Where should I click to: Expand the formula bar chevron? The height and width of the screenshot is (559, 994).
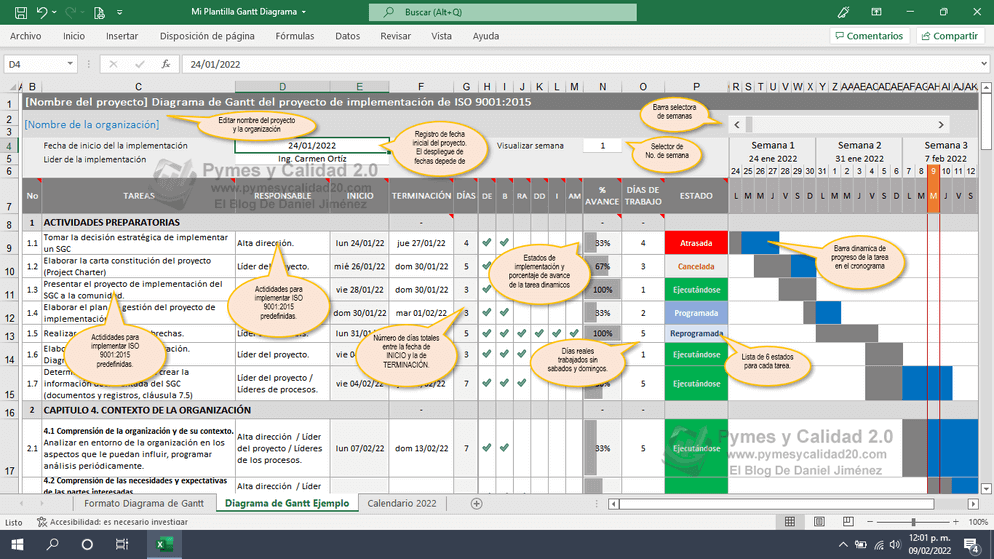point(984,64)
